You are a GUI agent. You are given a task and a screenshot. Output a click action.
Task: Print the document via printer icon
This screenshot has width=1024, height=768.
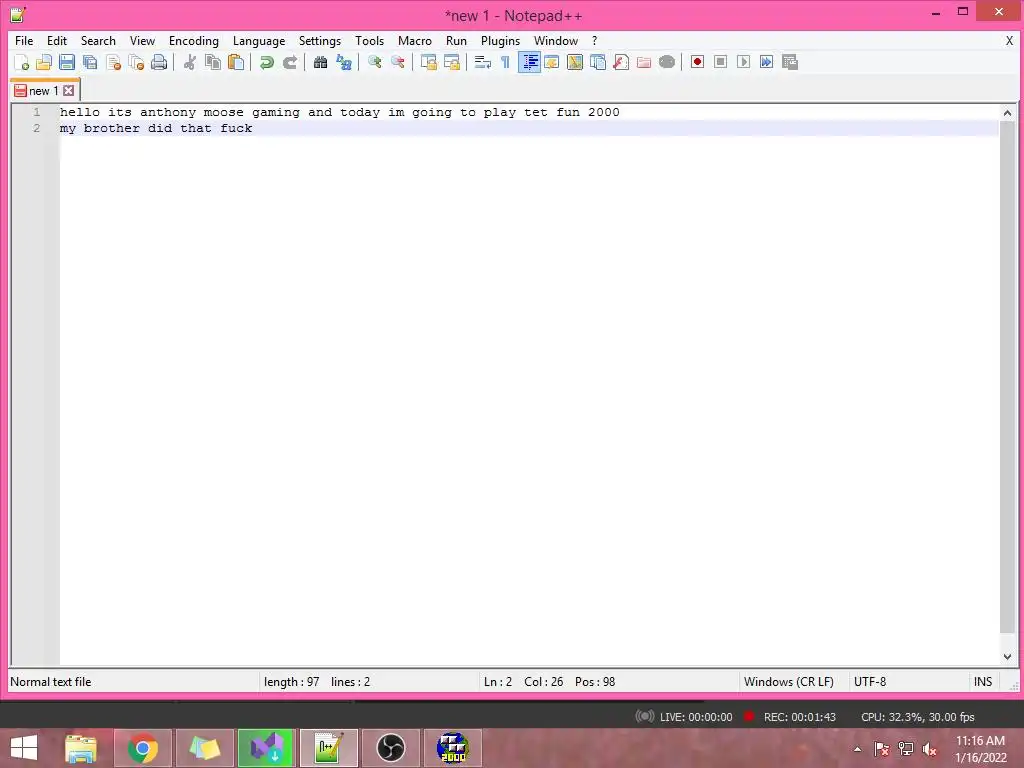point(159,62)
